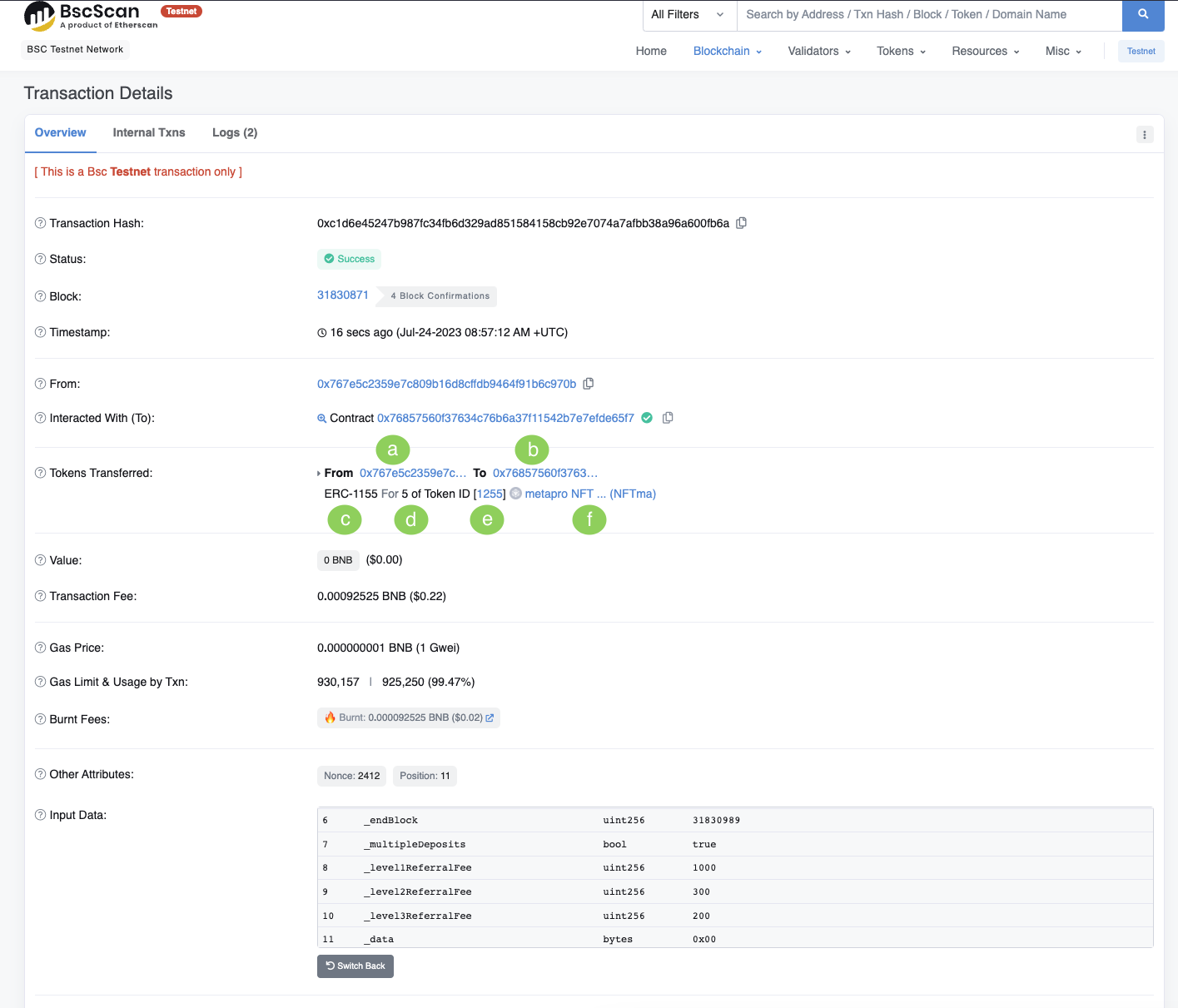The width and height of the screenshot is (1178, 1008).
Task: Open block number 31830871 link
Action: click(x=342, y=295)
